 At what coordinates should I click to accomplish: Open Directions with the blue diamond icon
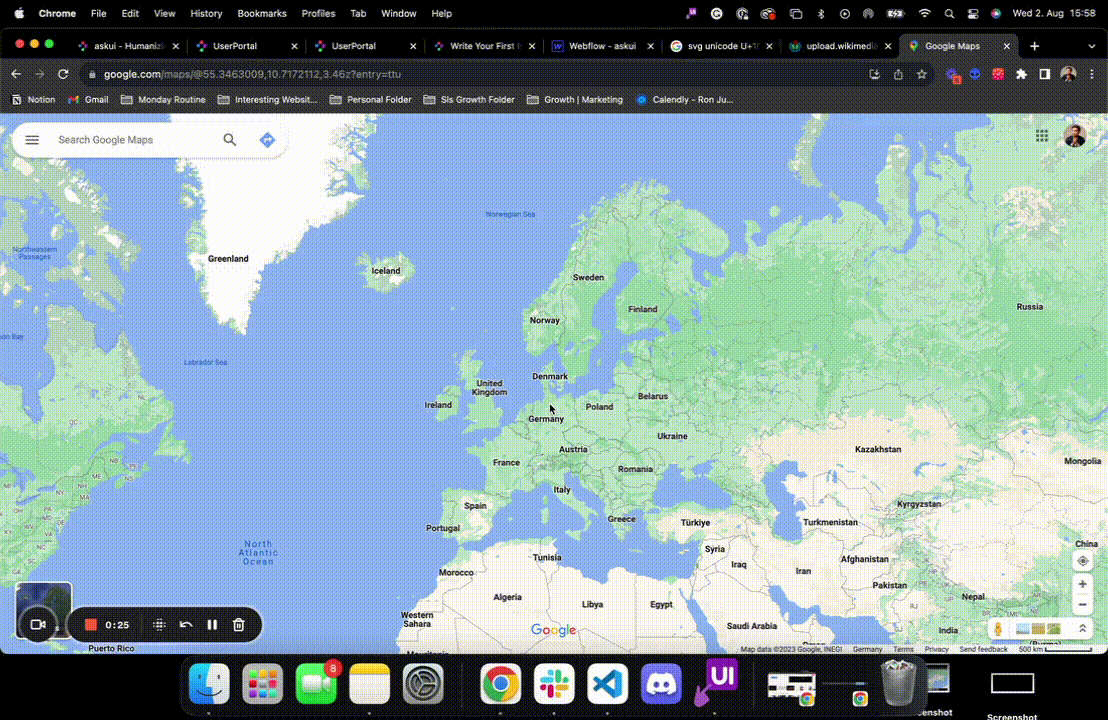(x=267, y=140)
